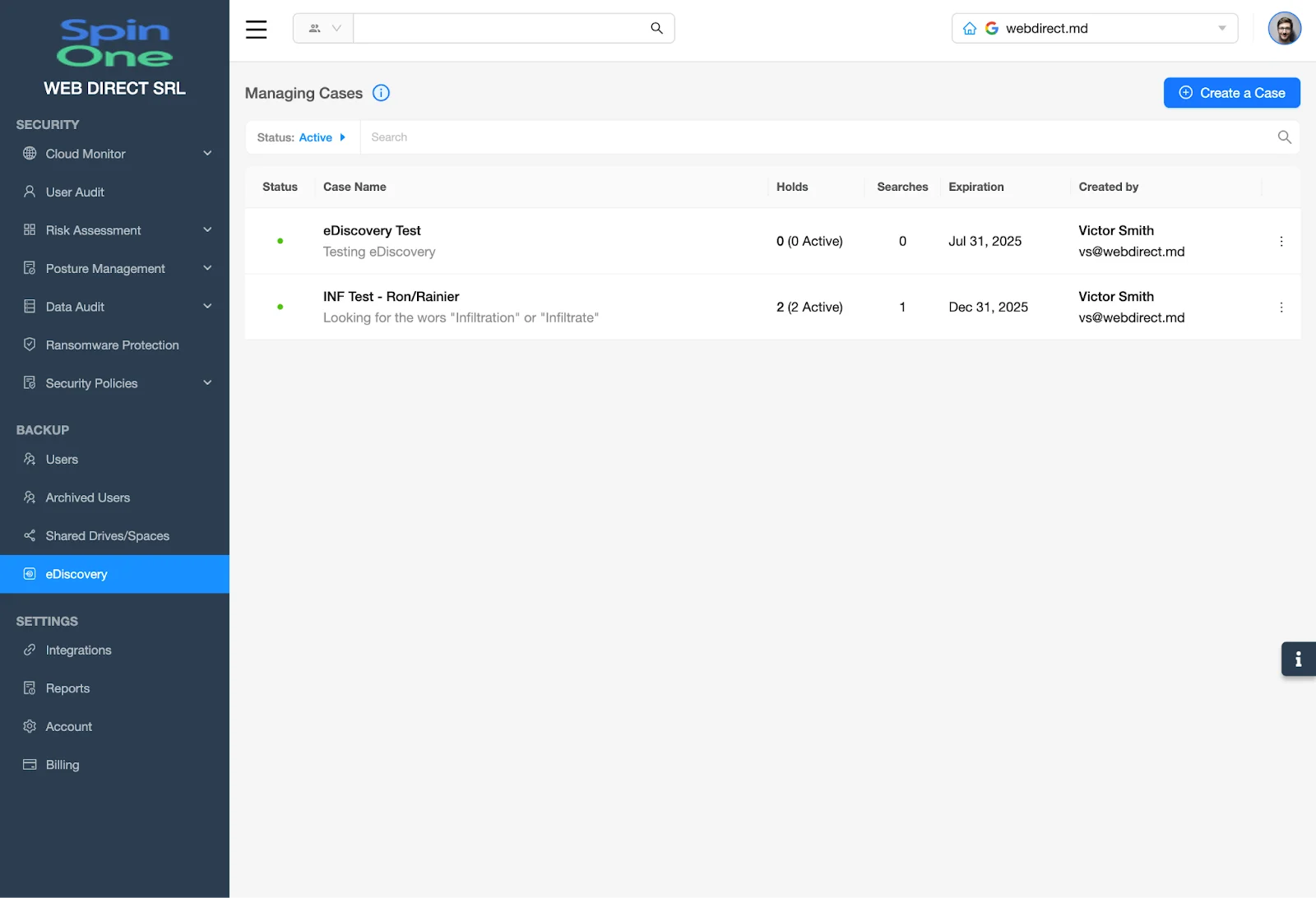Click the hamburger menu to collapse the sidebar
The width and height of the screenshot is (1316, 898).
pos(256,28)
